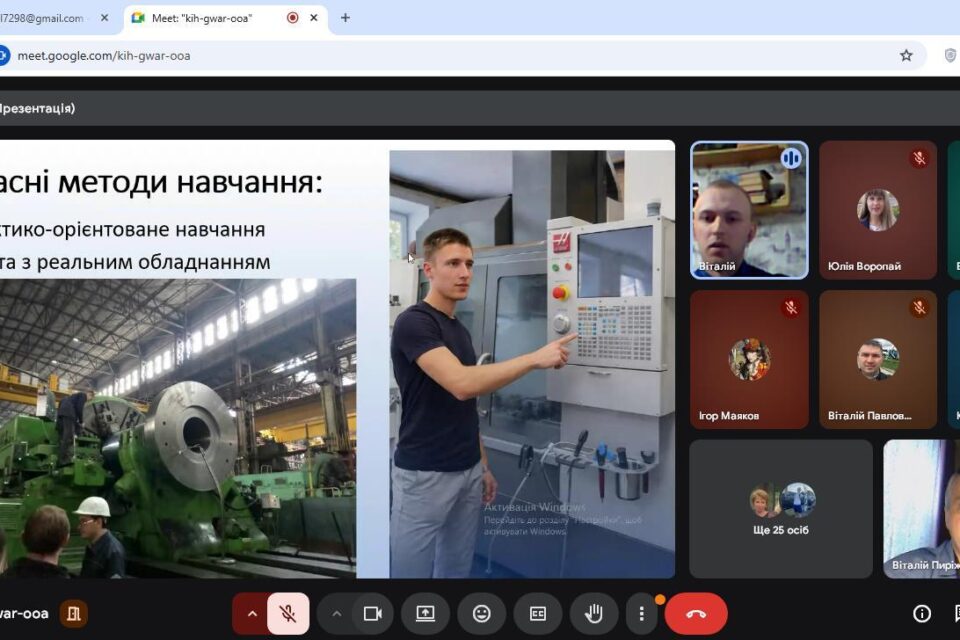Click Ігор Маяков's round avatar picture
The height and width of the screenshot is (640, 960).
(749, 360)
